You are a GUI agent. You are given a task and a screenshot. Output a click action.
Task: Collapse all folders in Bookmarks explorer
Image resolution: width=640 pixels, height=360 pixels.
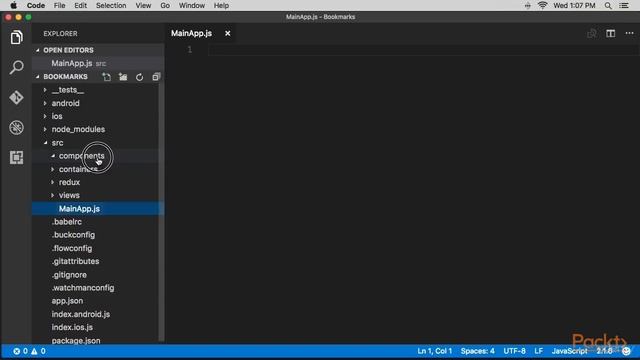(156, 77)
